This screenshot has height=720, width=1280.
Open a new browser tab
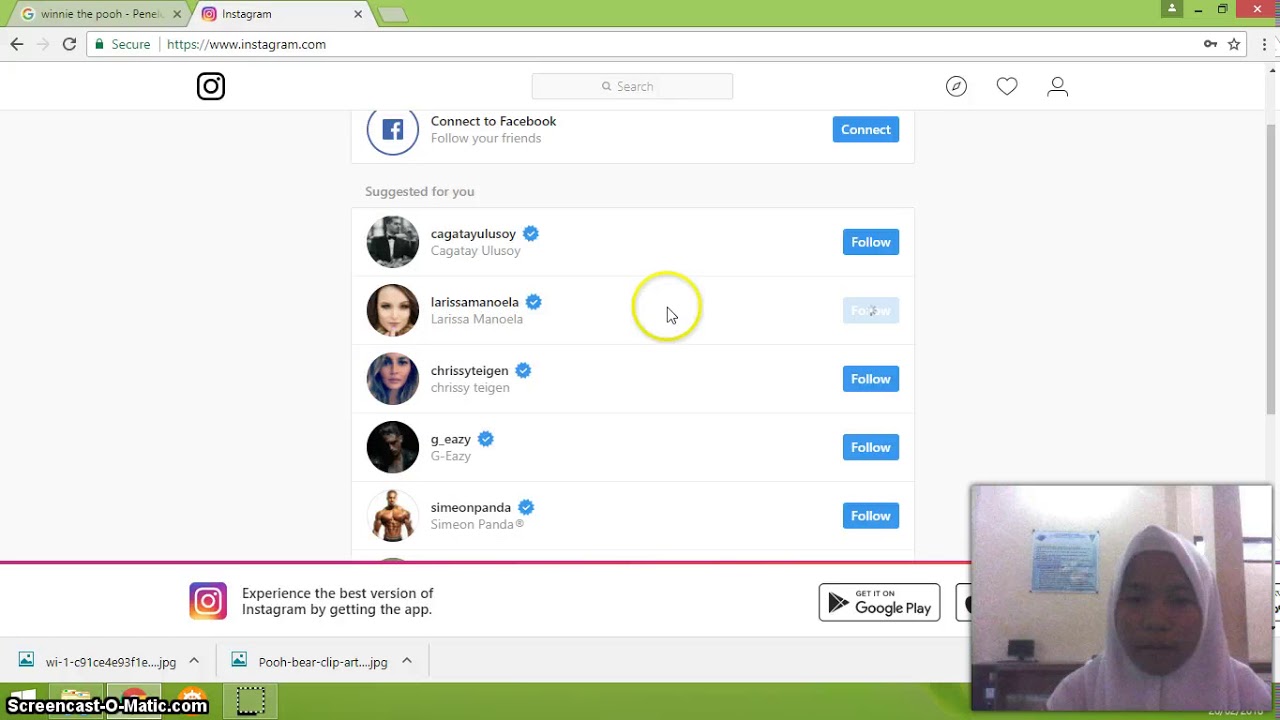pyautogui.click(x=393, y=14)
